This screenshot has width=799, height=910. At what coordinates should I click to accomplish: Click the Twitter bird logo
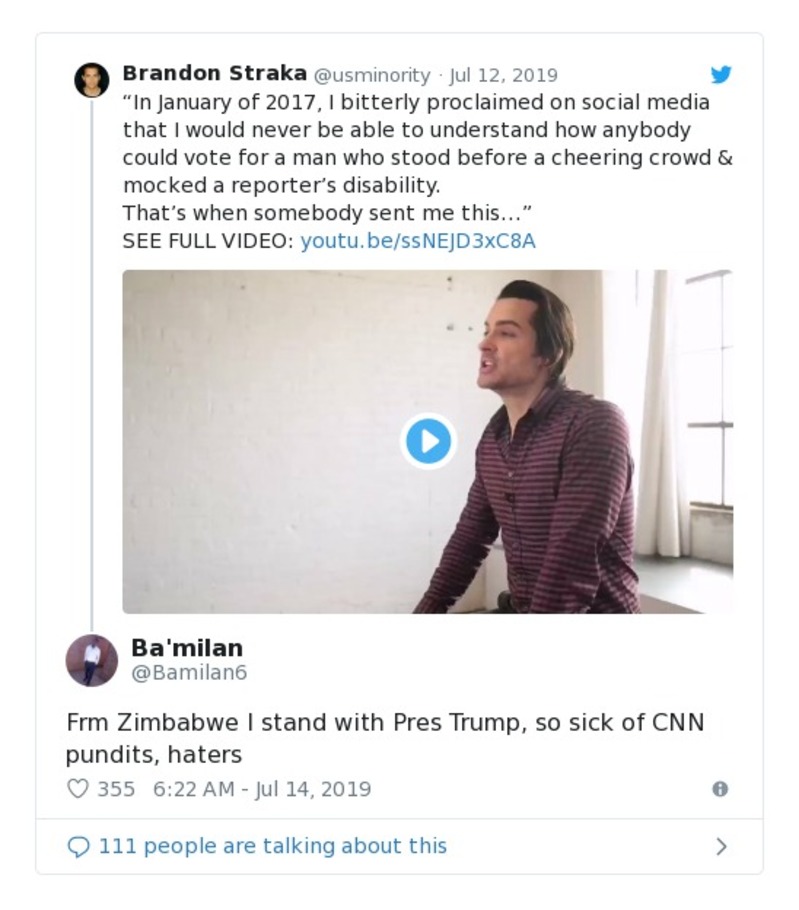720,74
